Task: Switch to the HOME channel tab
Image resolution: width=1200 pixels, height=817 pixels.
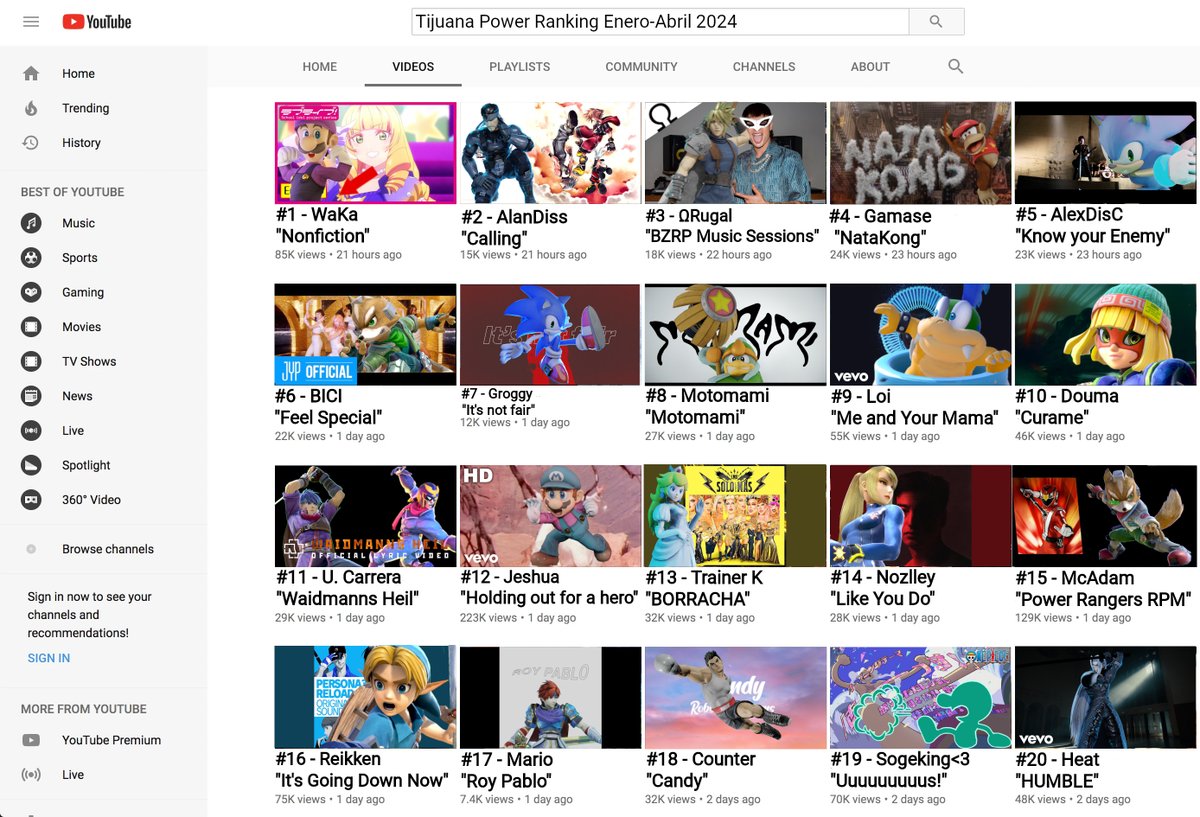Action: (x=320, y=67)
